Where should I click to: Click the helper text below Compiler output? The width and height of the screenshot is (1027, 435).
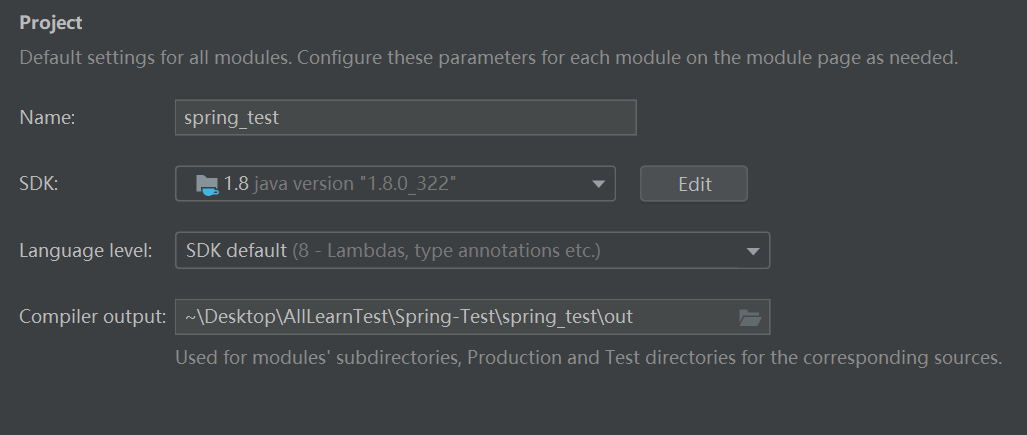(587, 357)
